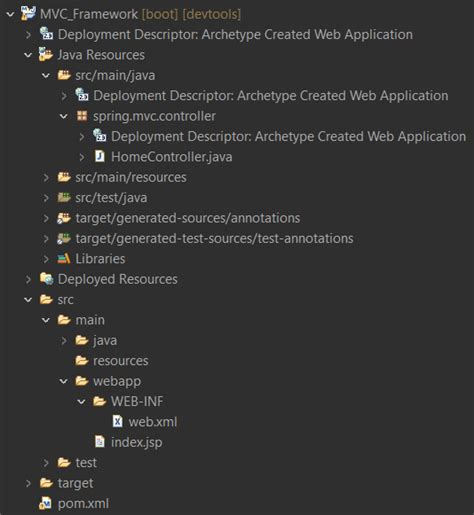Collapse the MVC_Framework project node
Image resolution: width=474 pixels, height=515 pixels.
coord(11,14)
